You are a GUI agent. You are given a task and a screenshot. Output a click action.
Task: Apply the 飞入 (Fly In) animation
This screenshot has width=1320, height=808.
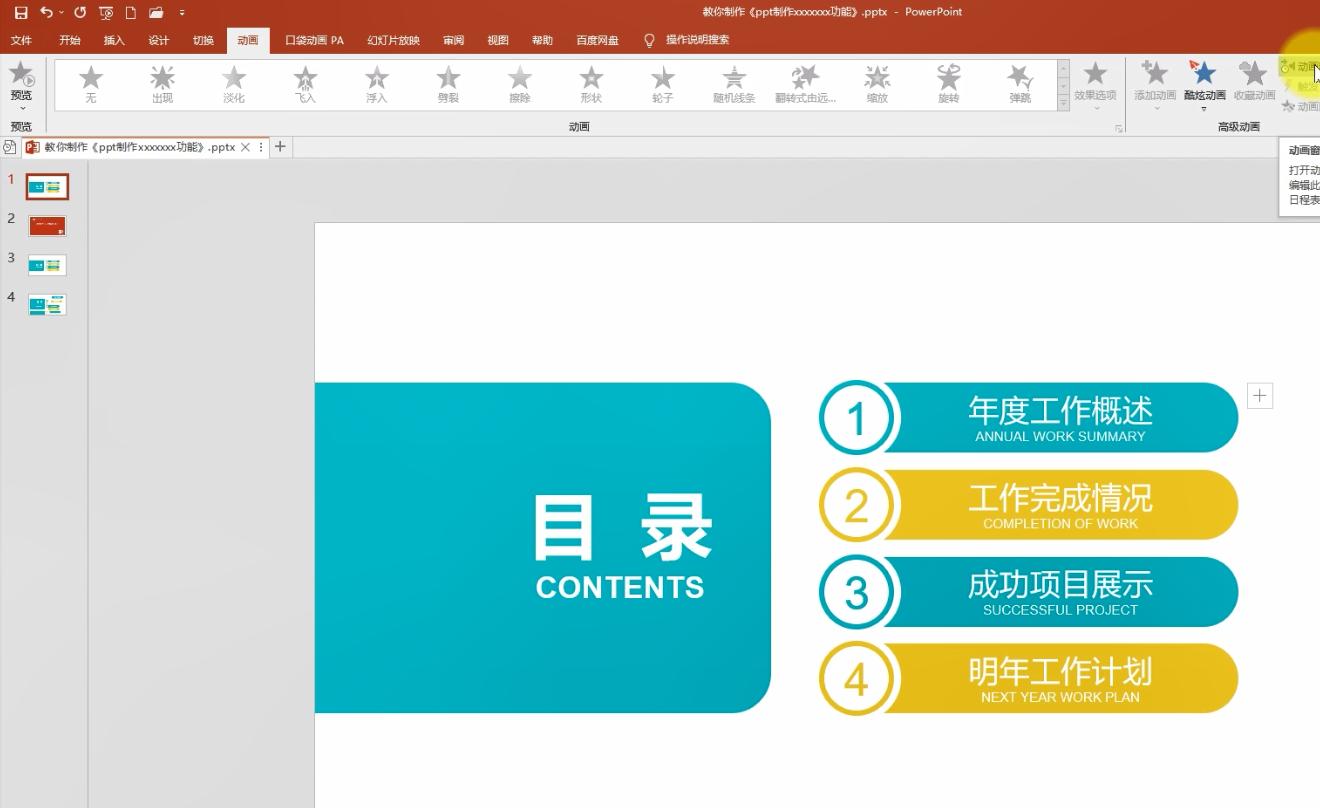pyautogui.click(x=304, y=83)
